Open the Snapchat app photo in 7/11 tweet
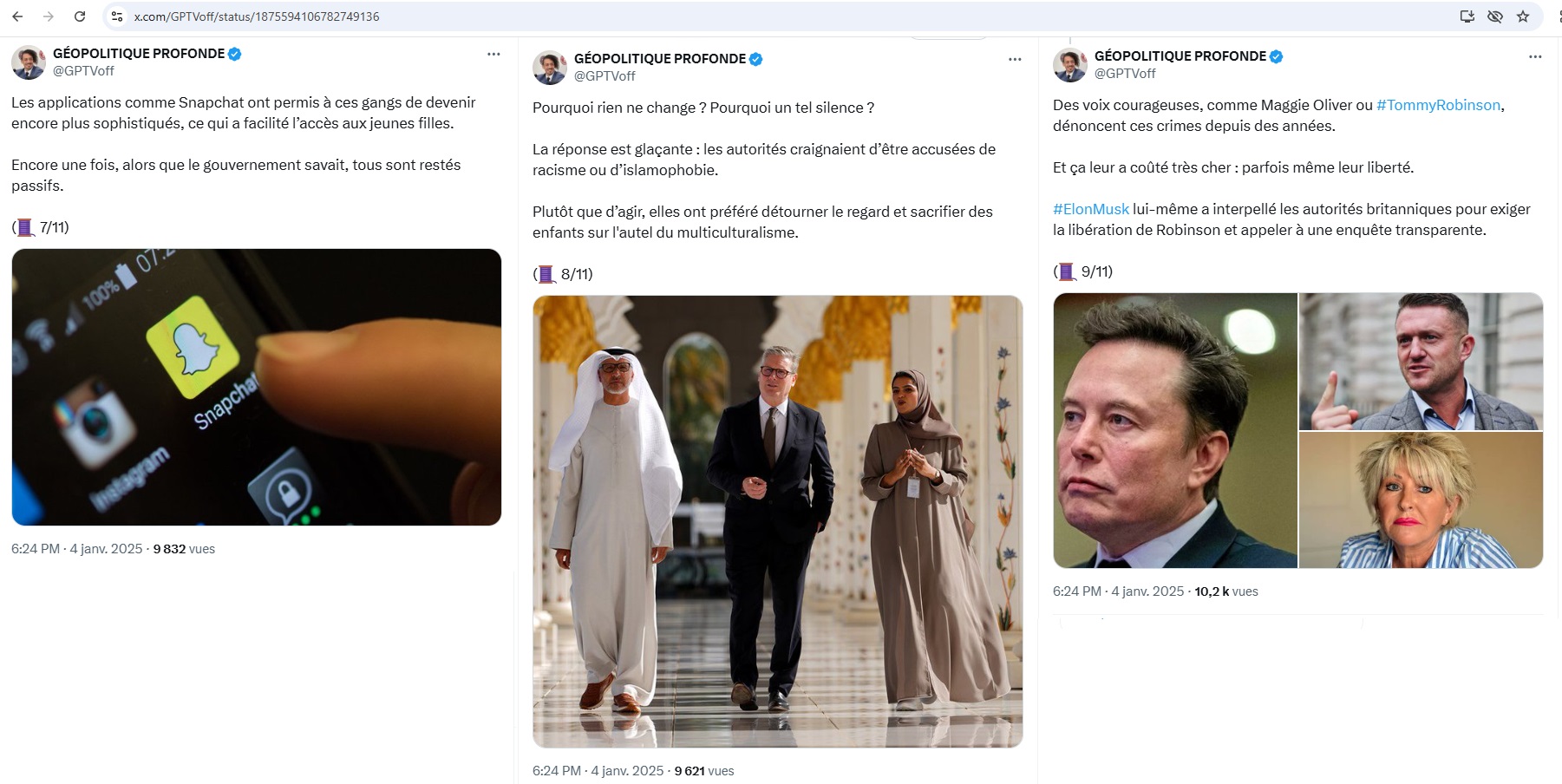The image size is (1562, 784). tap(257, 387)
